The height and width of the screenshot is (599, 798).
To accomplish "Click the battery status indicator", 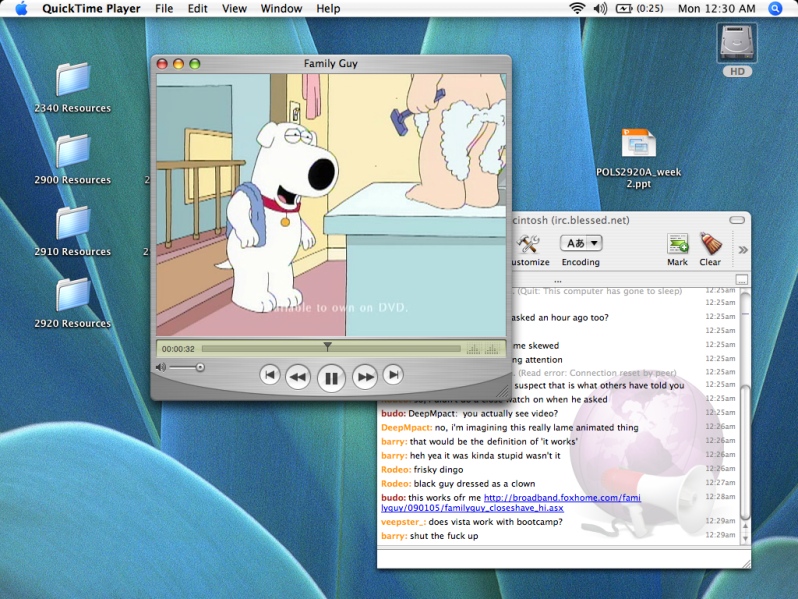I will click(640, 9).
